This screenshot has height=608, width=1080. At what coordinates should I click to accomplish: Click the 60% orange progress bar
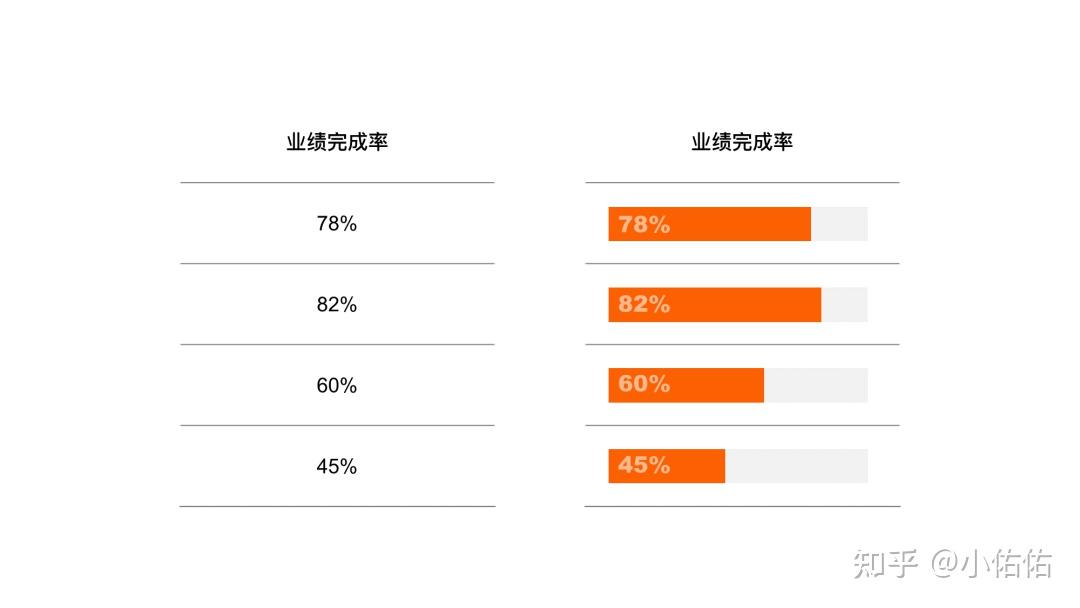[686, 385]
